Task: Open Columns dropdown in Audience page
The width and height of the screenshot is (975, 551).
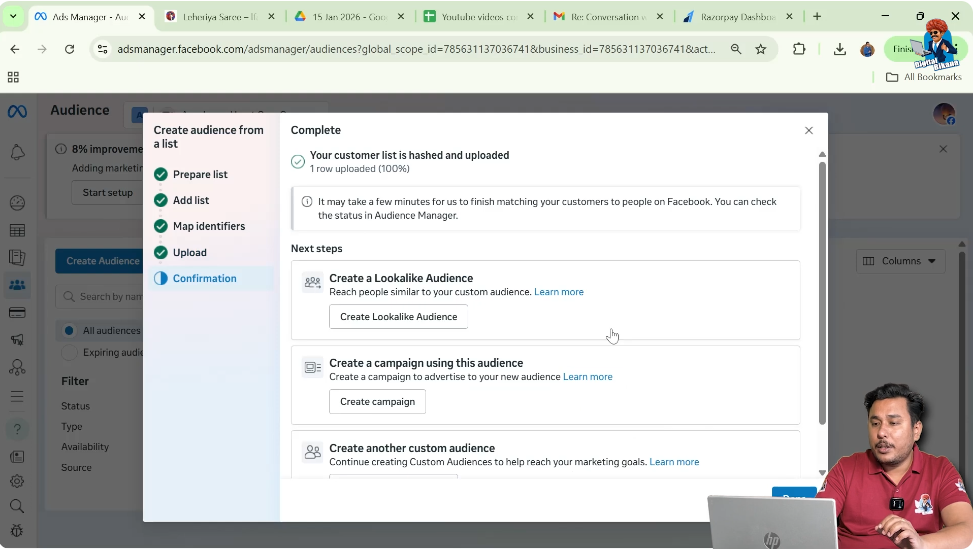Action: coord(900,261)
